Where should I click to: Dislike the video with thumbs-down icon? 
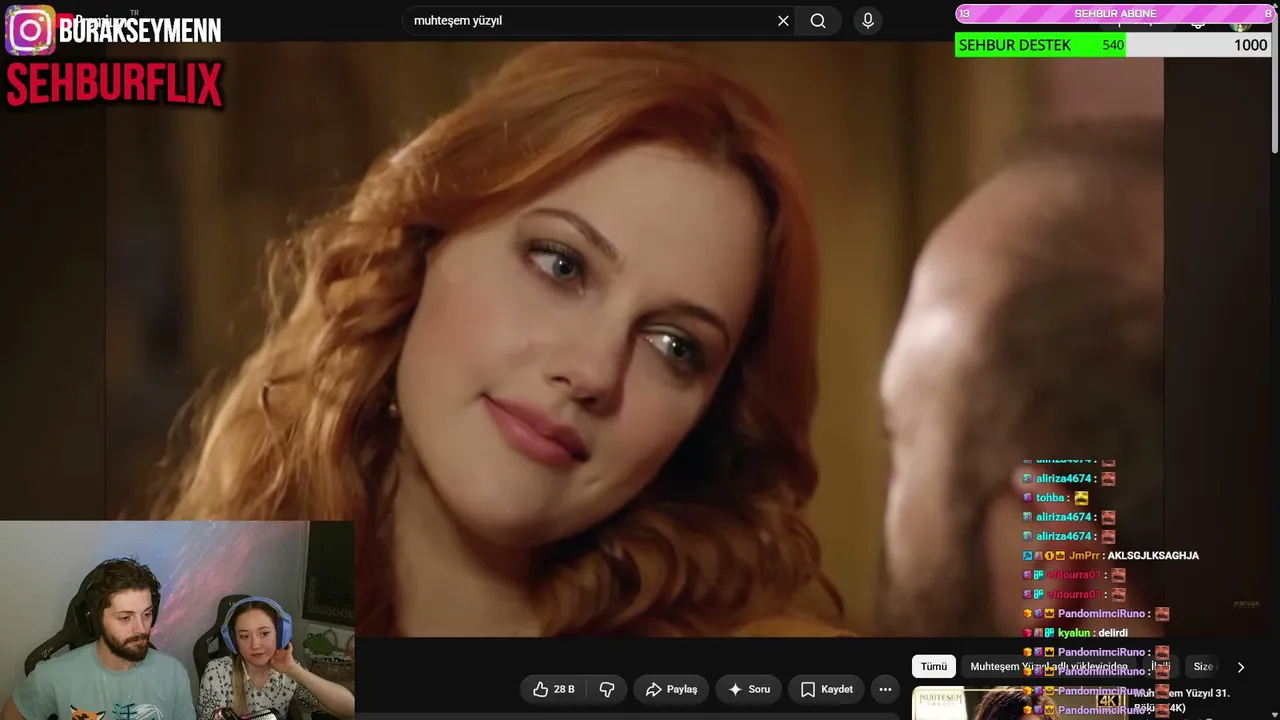coord(607,689)
